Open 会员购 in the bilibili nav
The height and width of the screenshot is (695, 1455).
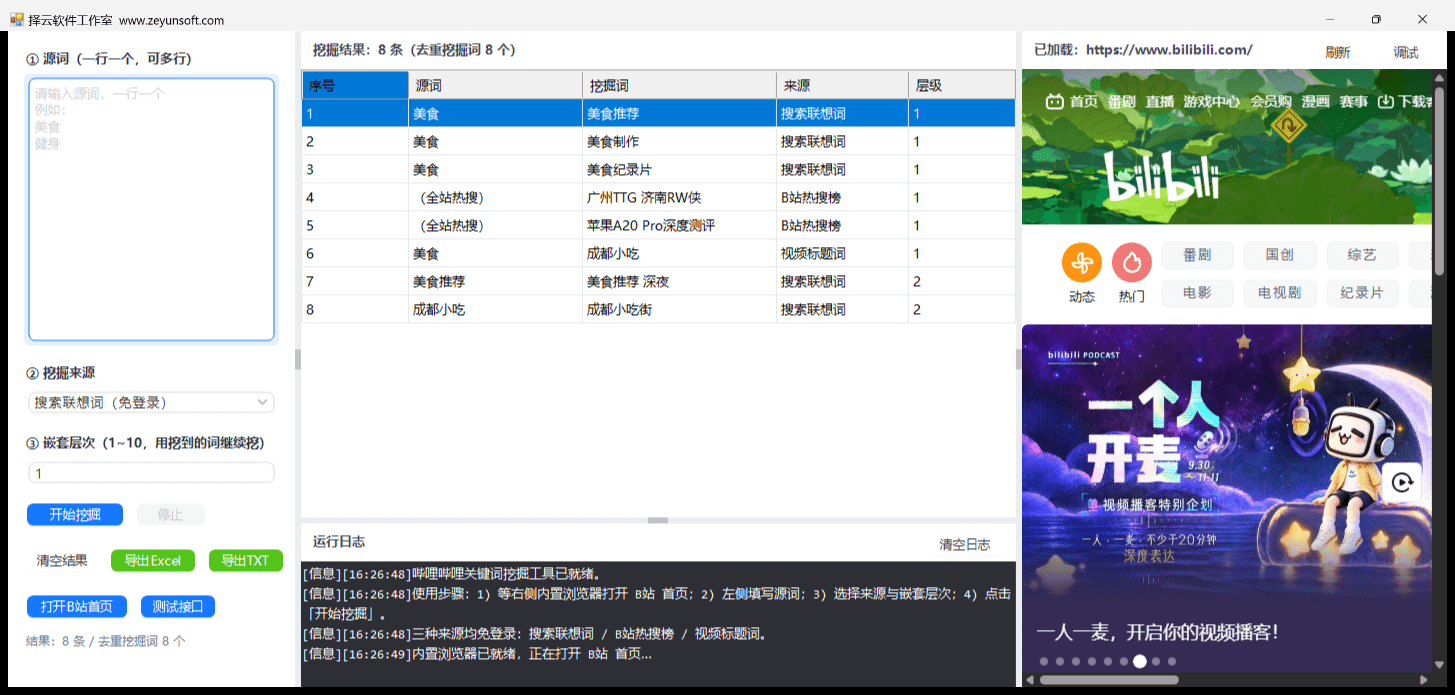(x=1270, y=101)
